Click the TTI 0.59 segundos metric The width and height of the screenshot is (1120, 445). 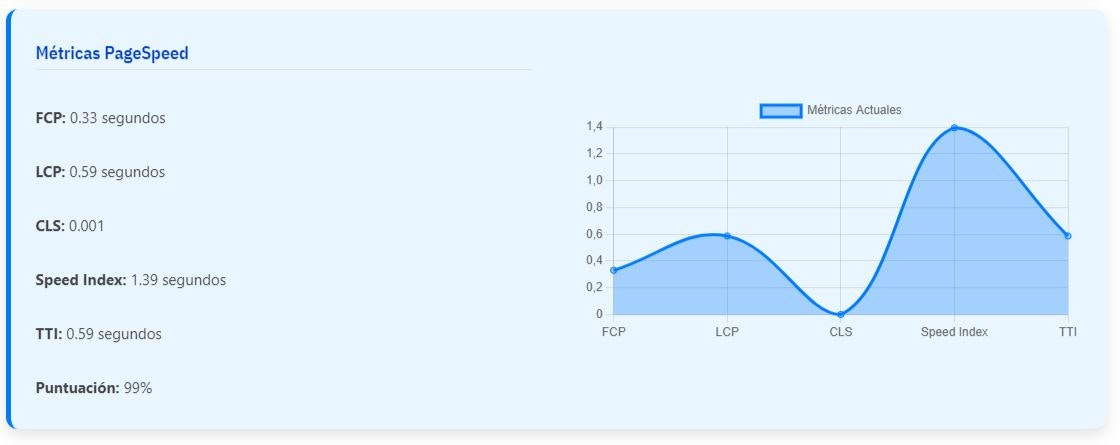[99, 334]
